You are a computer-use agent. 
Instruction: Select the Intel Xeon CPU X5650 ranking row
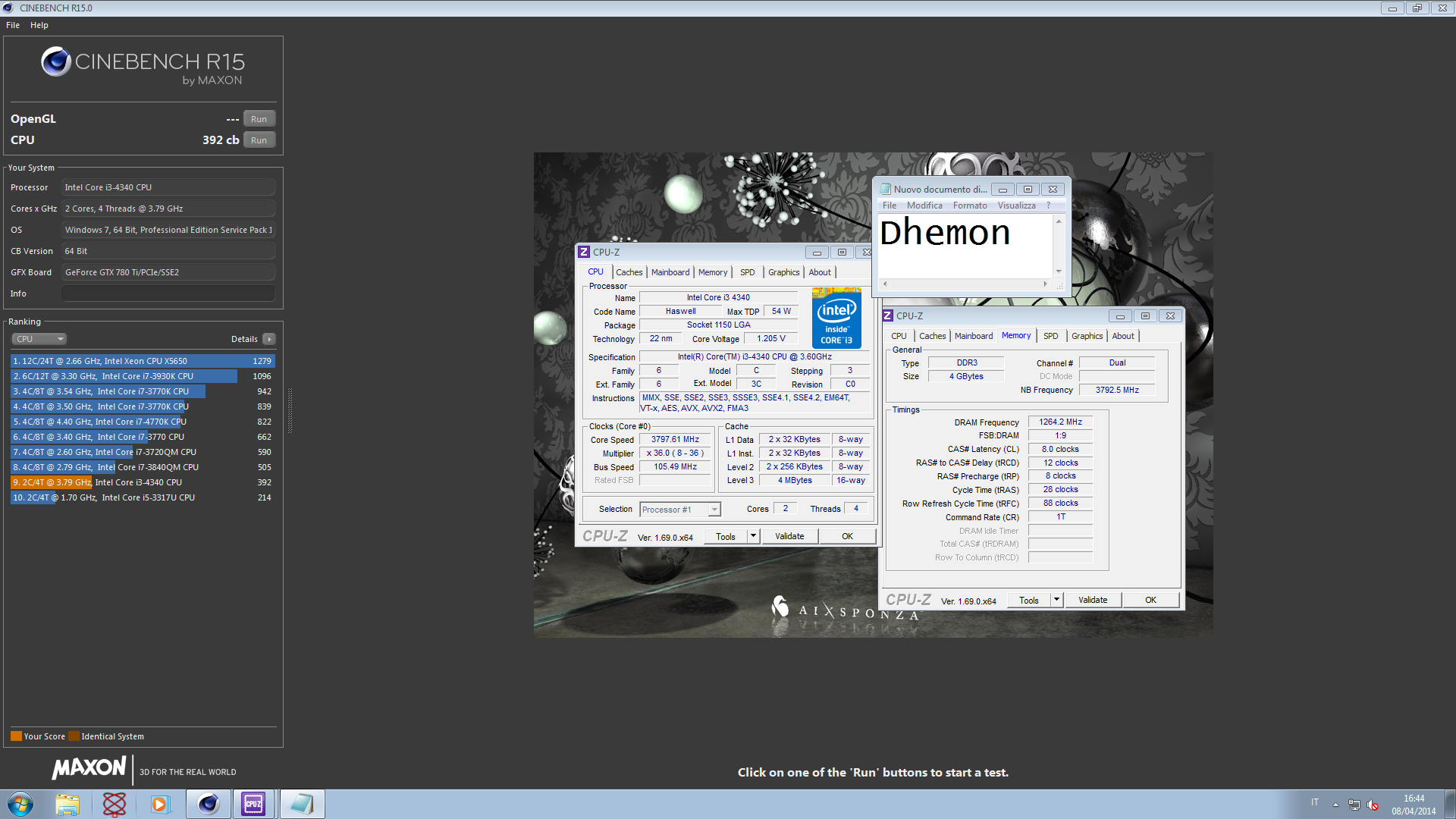coord(143,361)
